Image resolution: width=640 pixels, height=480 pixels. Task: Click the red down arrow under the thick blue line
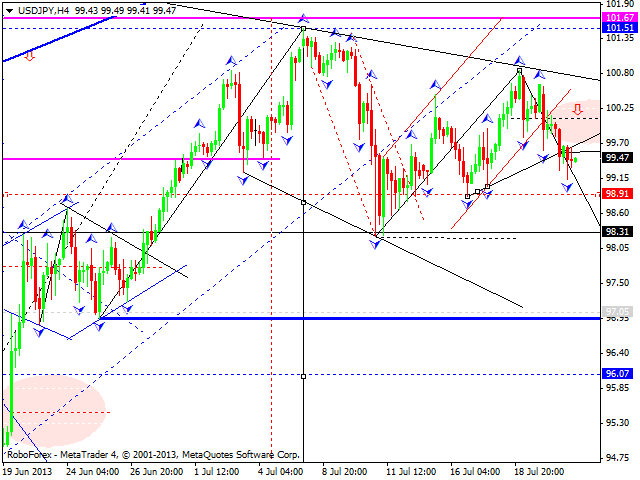[x=29, y=56]
